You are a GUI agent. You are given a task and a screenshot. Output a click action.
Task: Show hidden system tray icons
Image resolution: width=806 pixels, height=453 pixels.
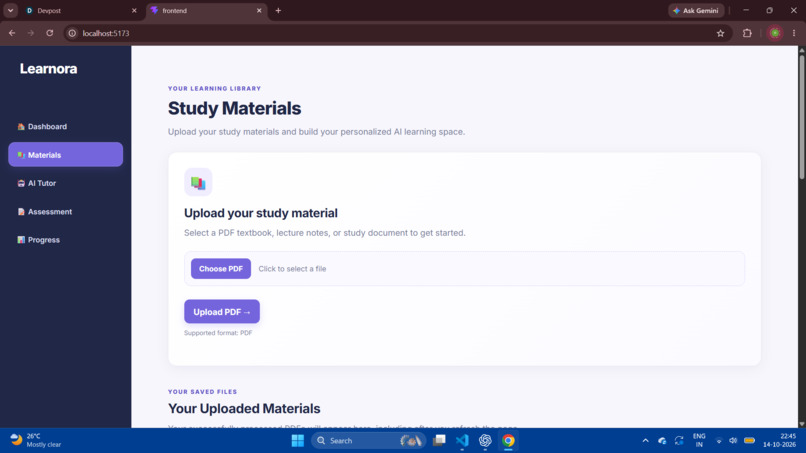point(646,441)
